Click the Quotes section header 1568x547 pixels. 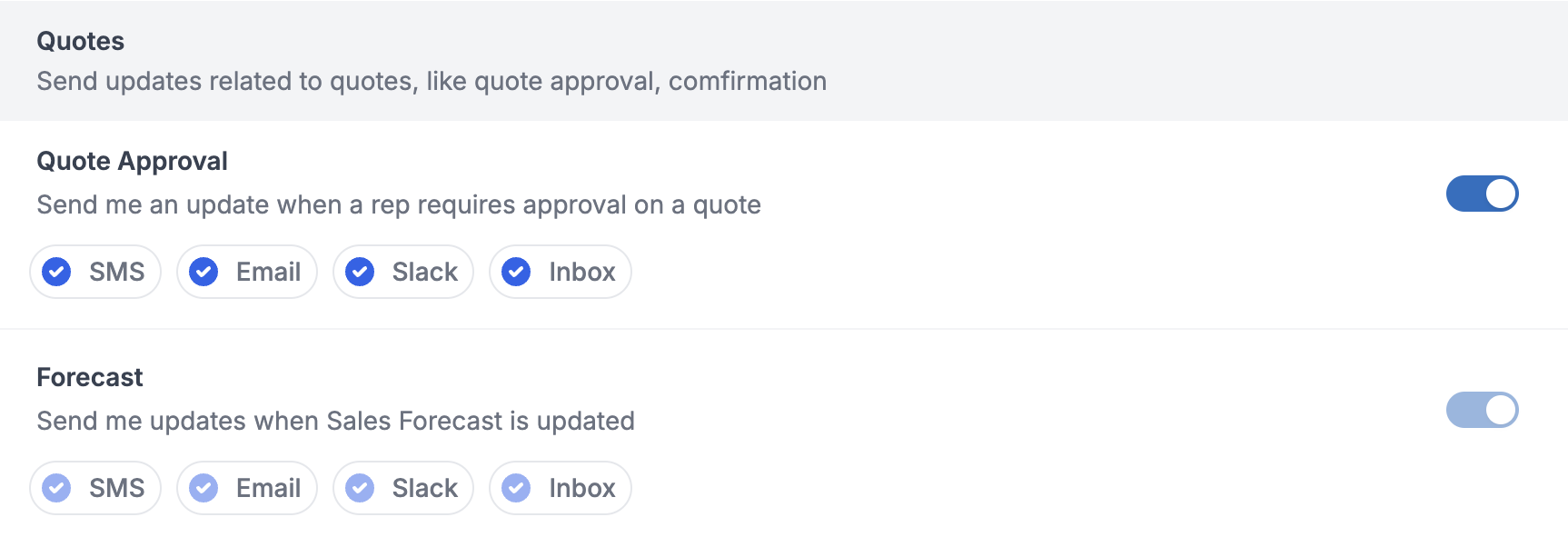point(80,41)
